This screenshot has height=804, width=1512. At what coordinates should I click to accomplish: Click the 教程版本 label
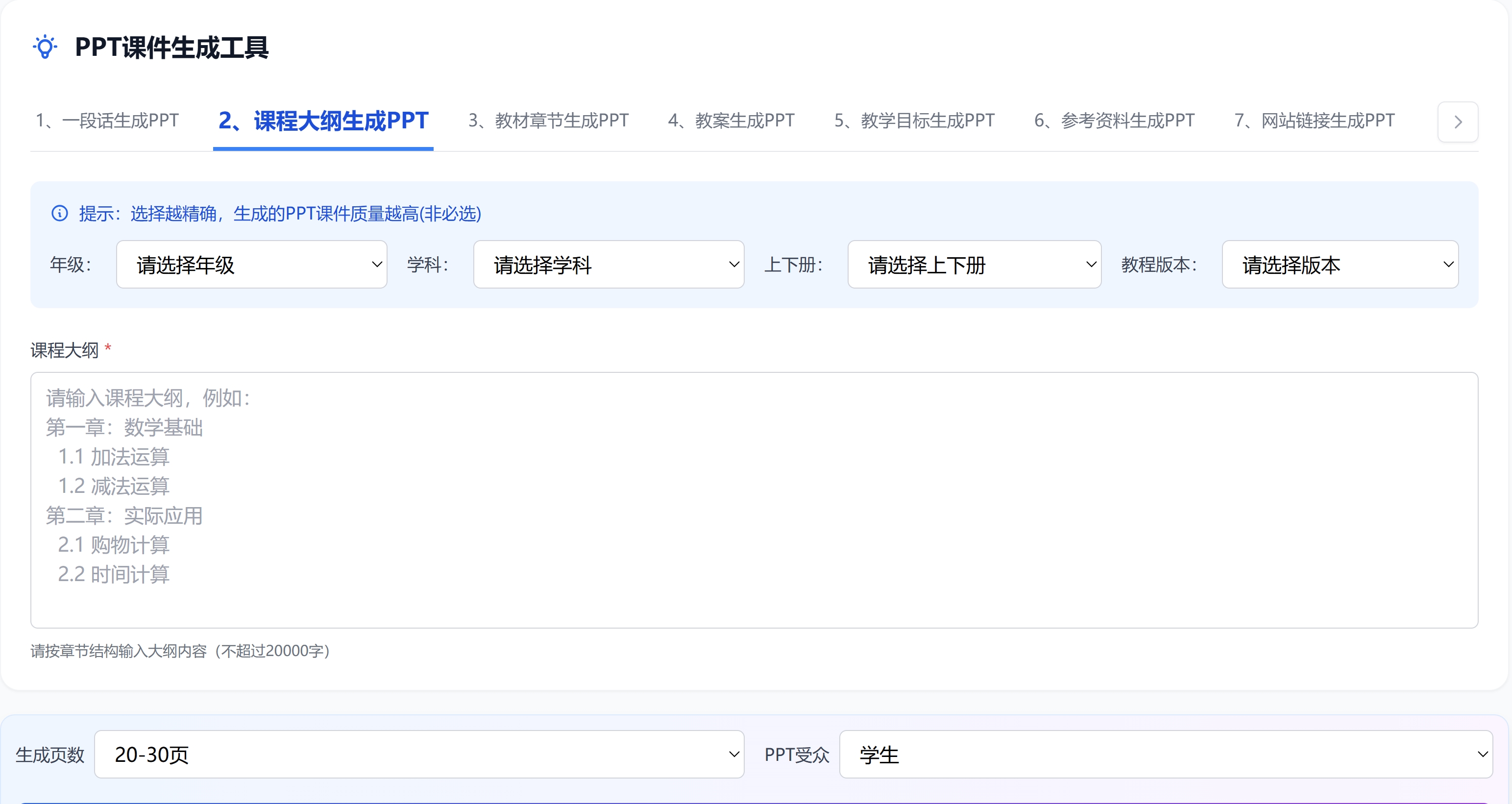1159,264
